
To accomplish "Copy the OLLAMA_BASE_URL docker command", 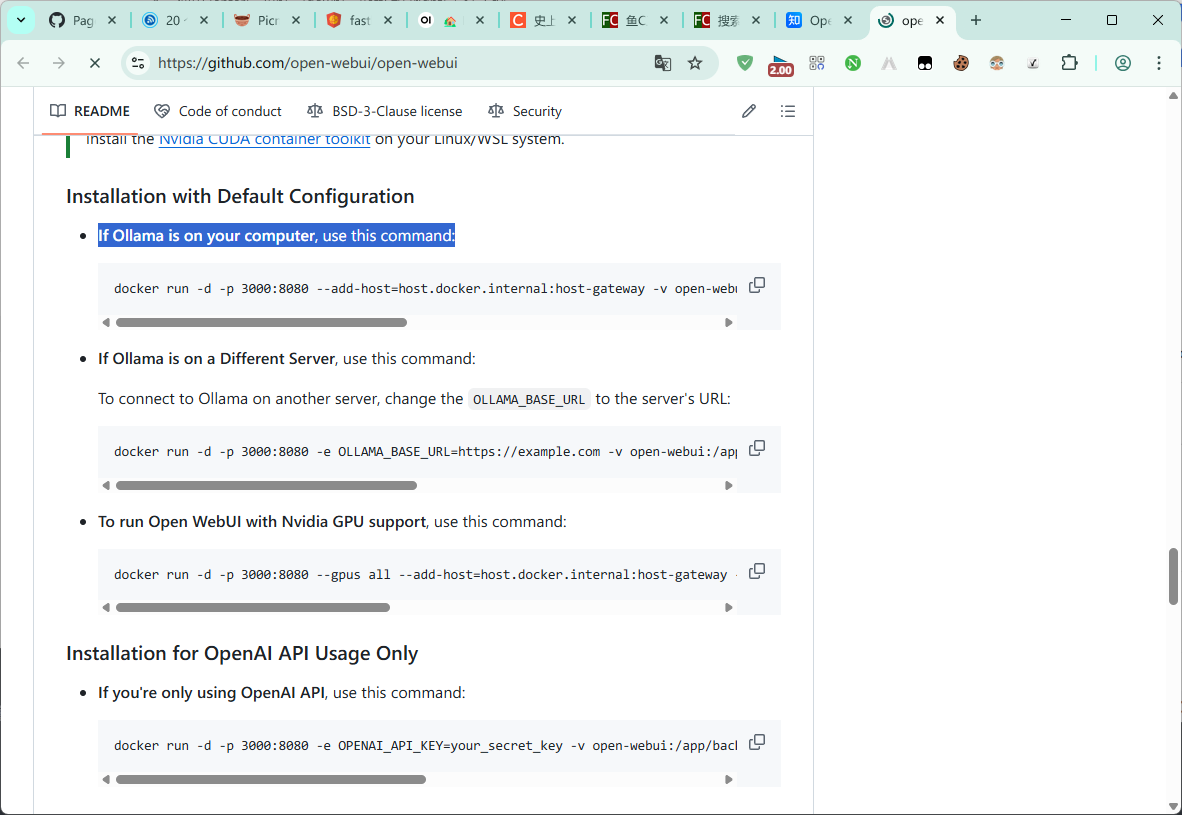I will [x=757, y=448].
